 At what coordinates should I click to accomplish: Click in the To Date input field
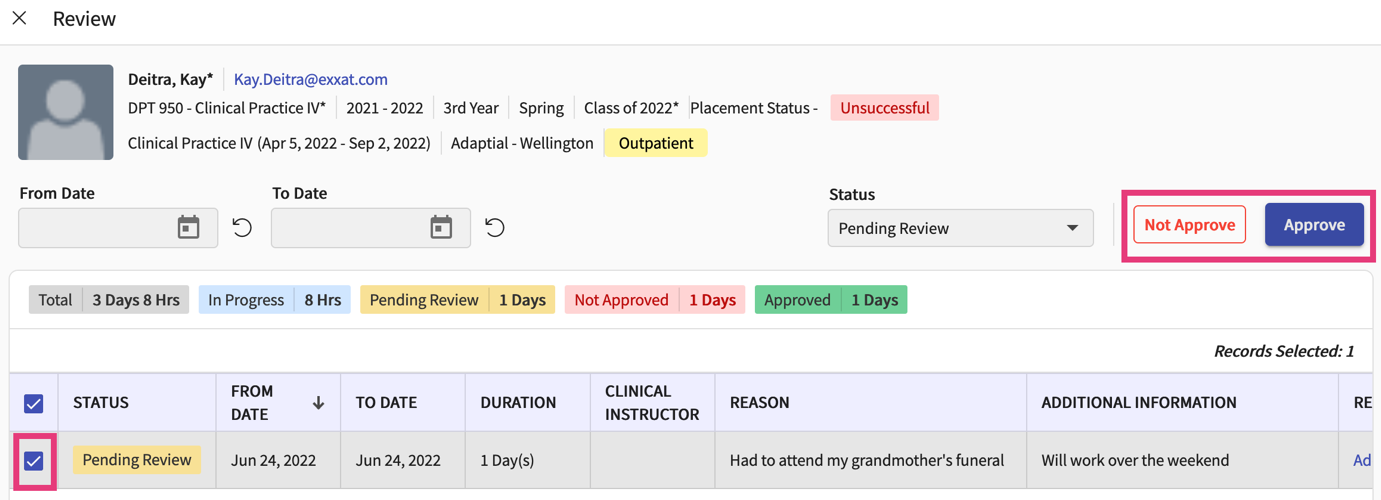coord(349,228)
